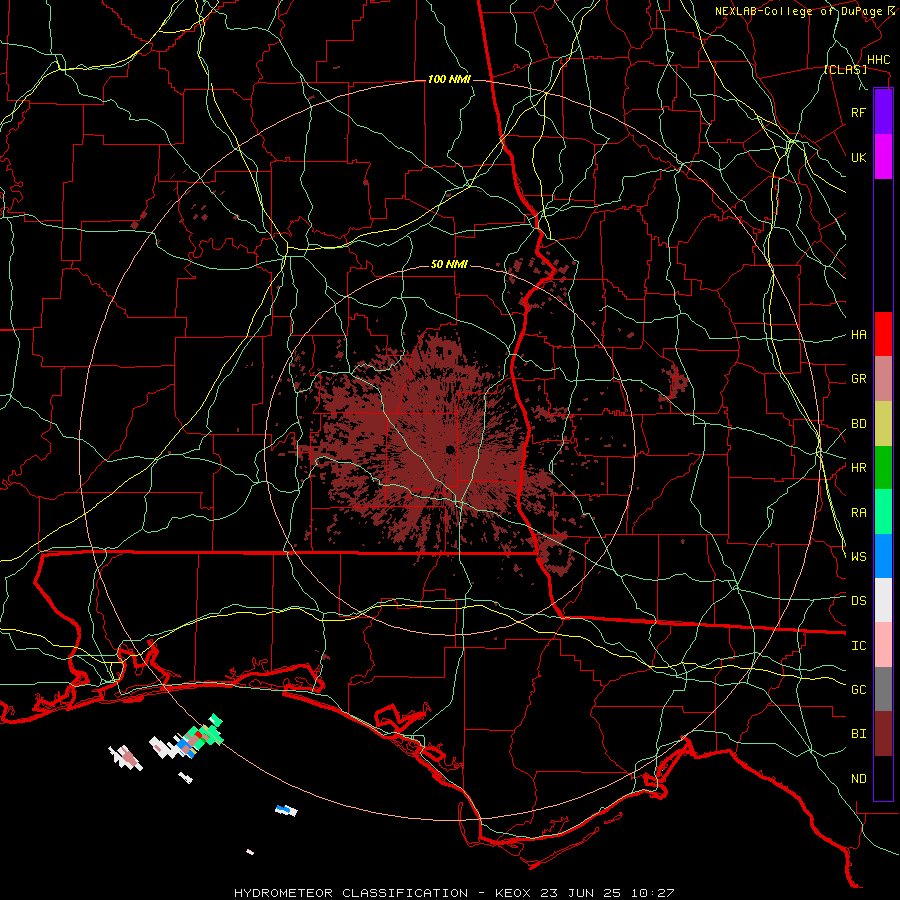Screen dimensions: 900x900
Task: Click the "ND" legend label
Action: 858,779
